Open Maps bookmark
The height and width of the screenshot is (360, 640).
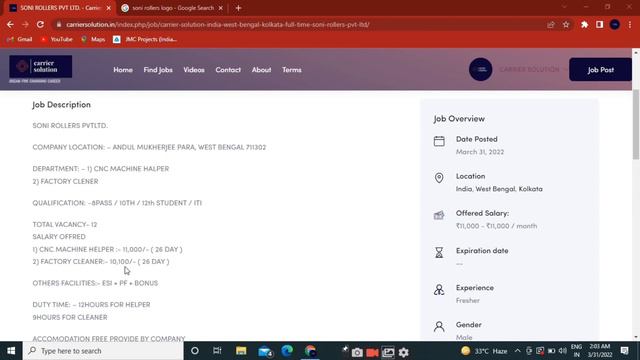pos(93,39)
